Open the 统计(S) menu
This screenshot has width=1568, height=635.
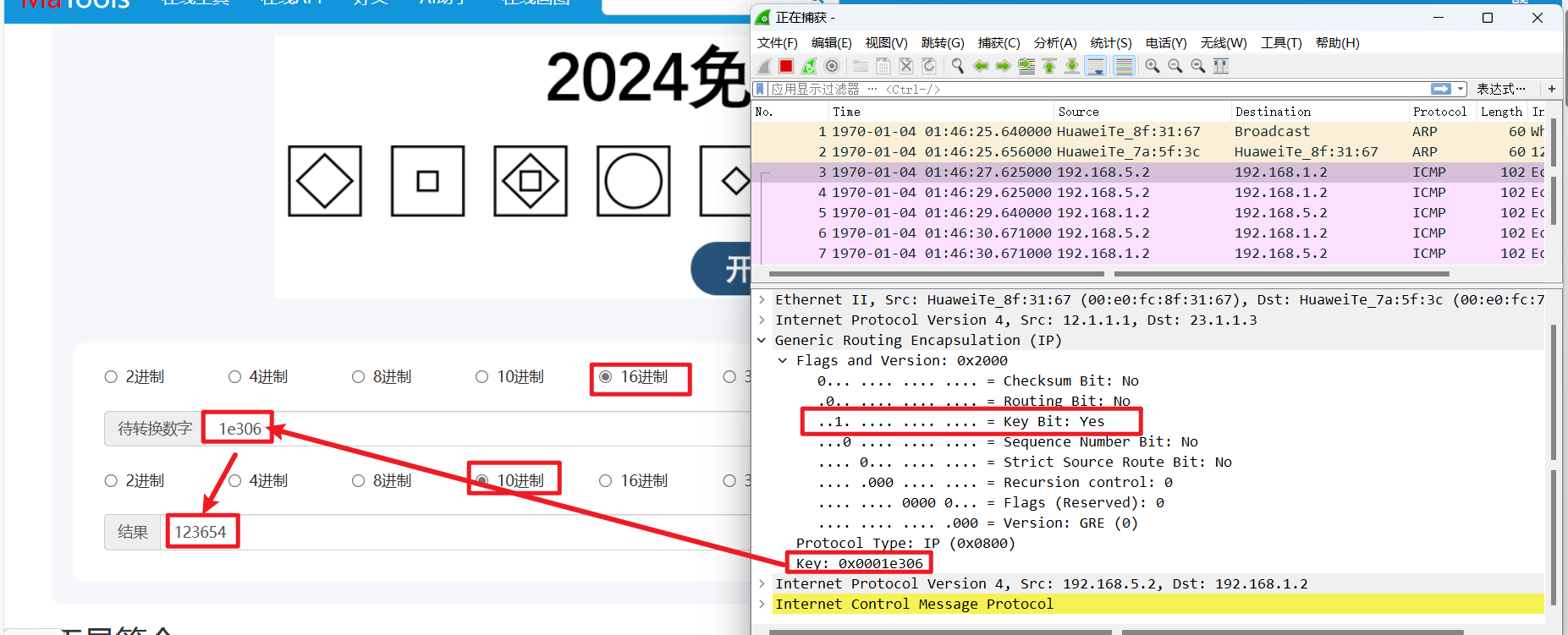(1111, 43)
